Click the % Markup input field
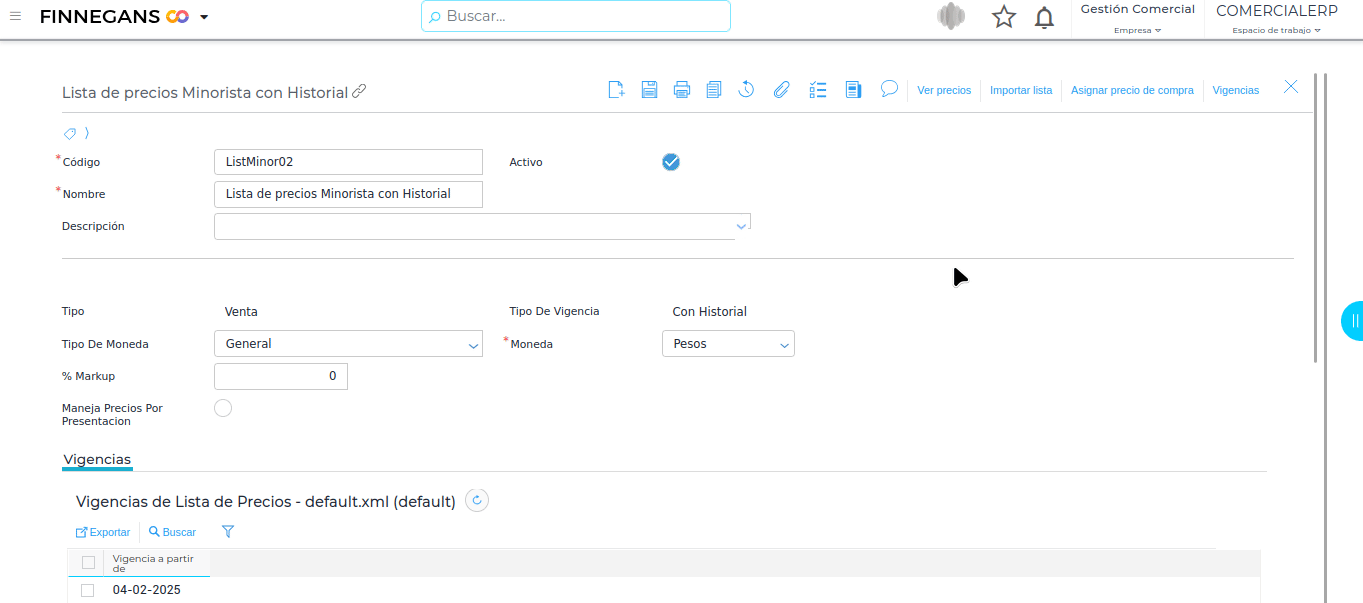Screen dimensions: 1363x603 pyautogui.click(x=281, y=376)
